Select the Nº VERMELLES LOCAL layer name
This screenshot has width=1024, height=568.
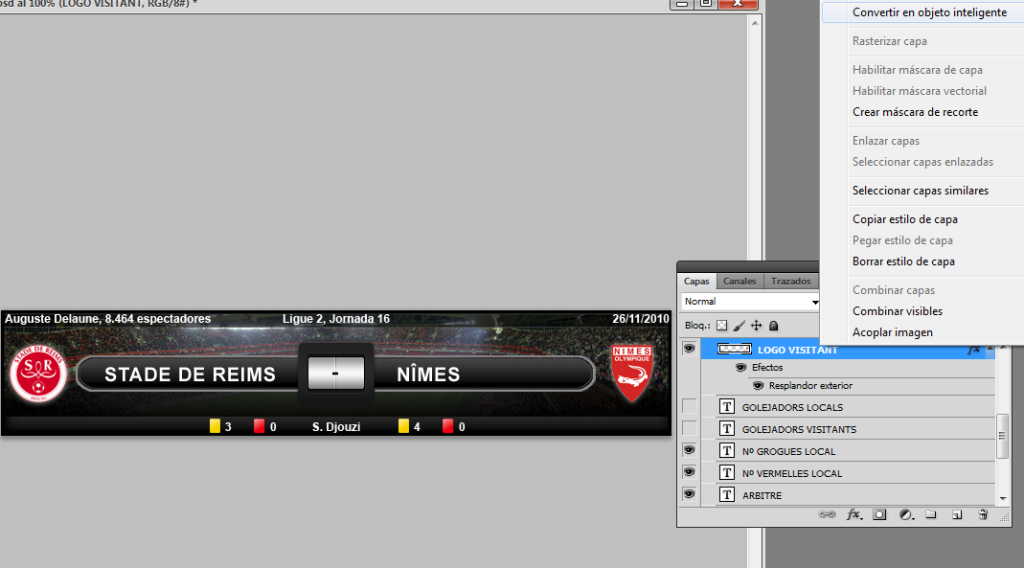792,473
